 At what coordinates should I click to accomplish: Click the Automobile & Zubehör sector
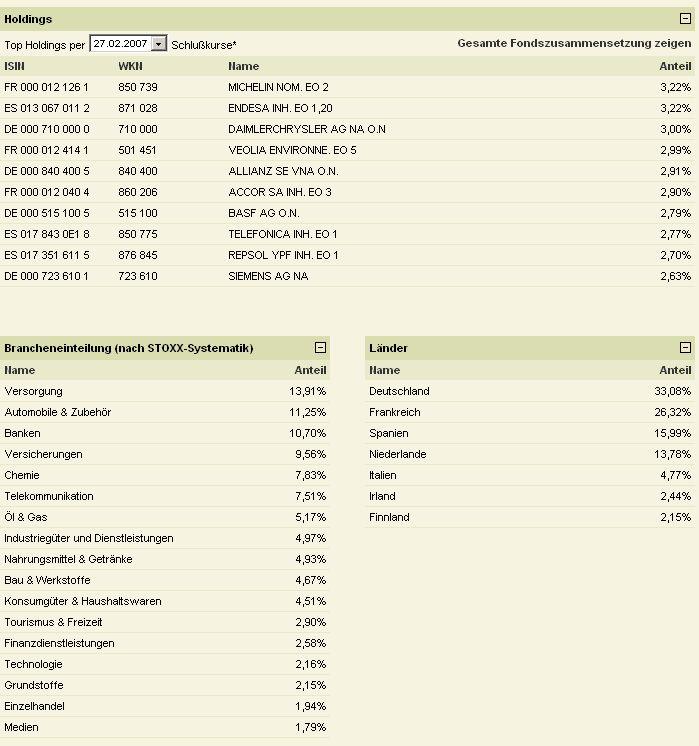58,412
